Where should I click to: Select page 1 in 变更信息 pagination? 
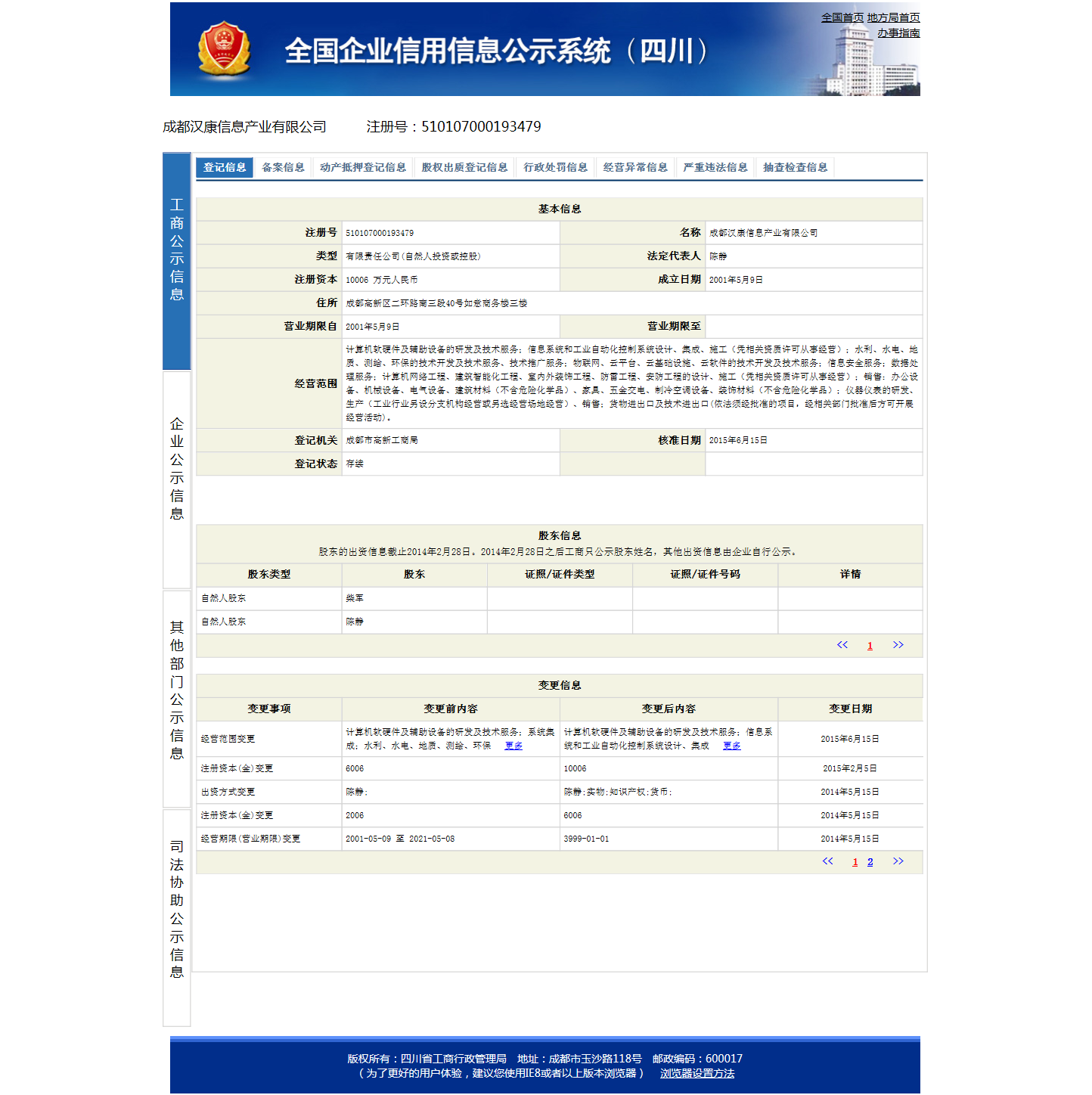click(x=855, y=862)
